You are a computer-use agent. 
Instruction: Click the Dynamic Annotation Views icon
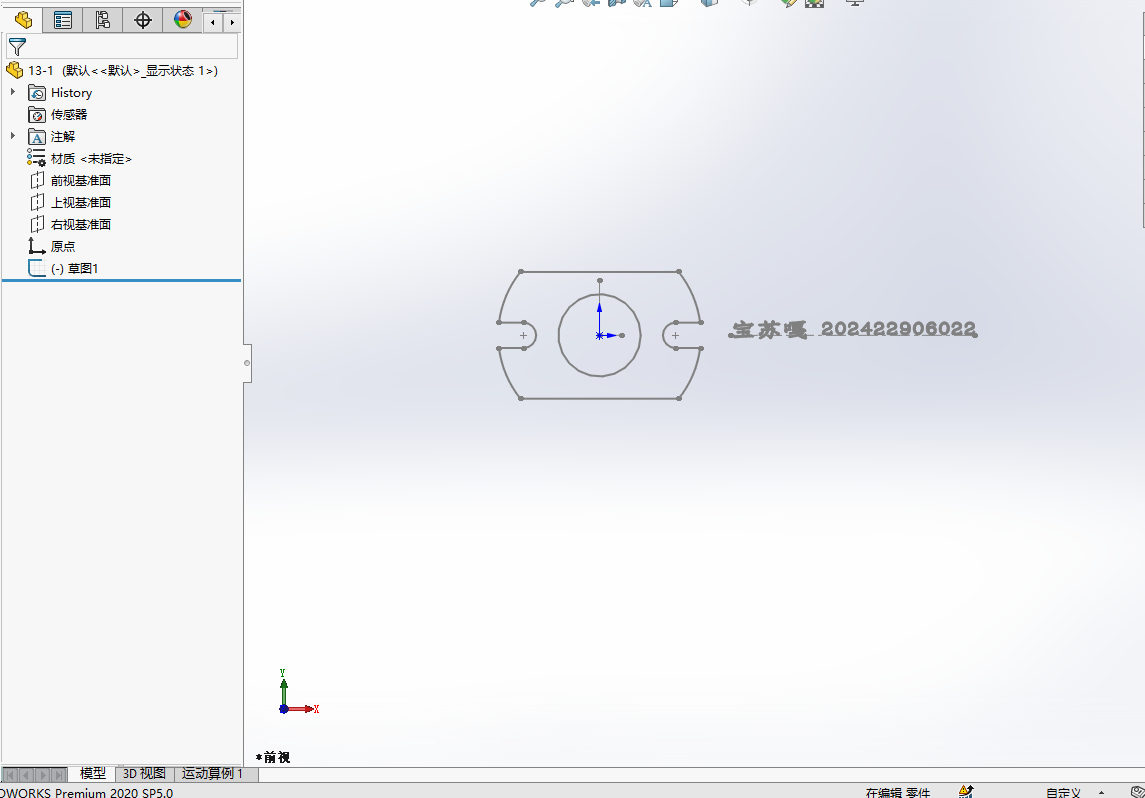point(643,2)
